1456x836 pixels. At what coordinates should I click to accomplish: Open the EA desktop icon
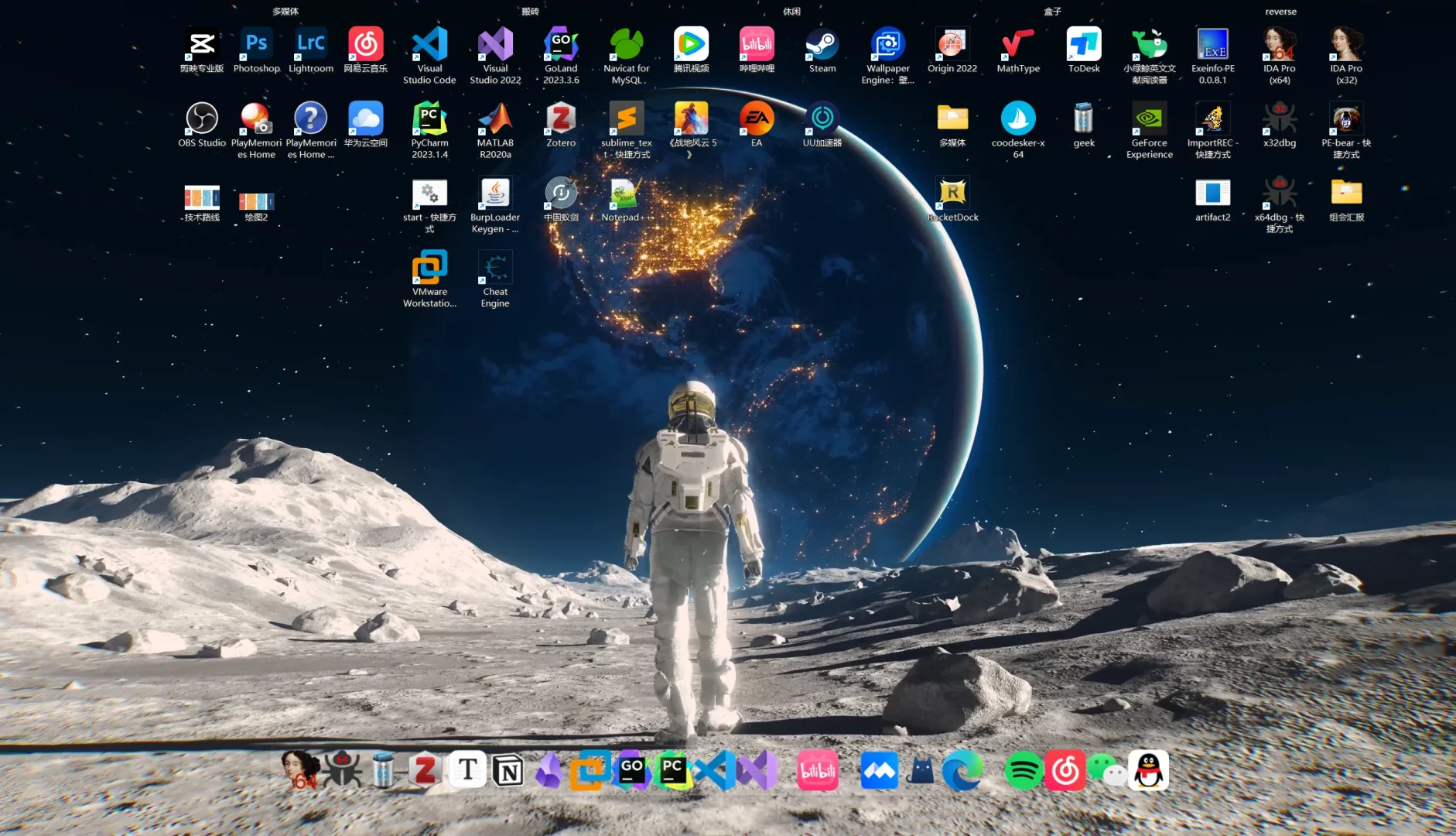click(757, 125)
